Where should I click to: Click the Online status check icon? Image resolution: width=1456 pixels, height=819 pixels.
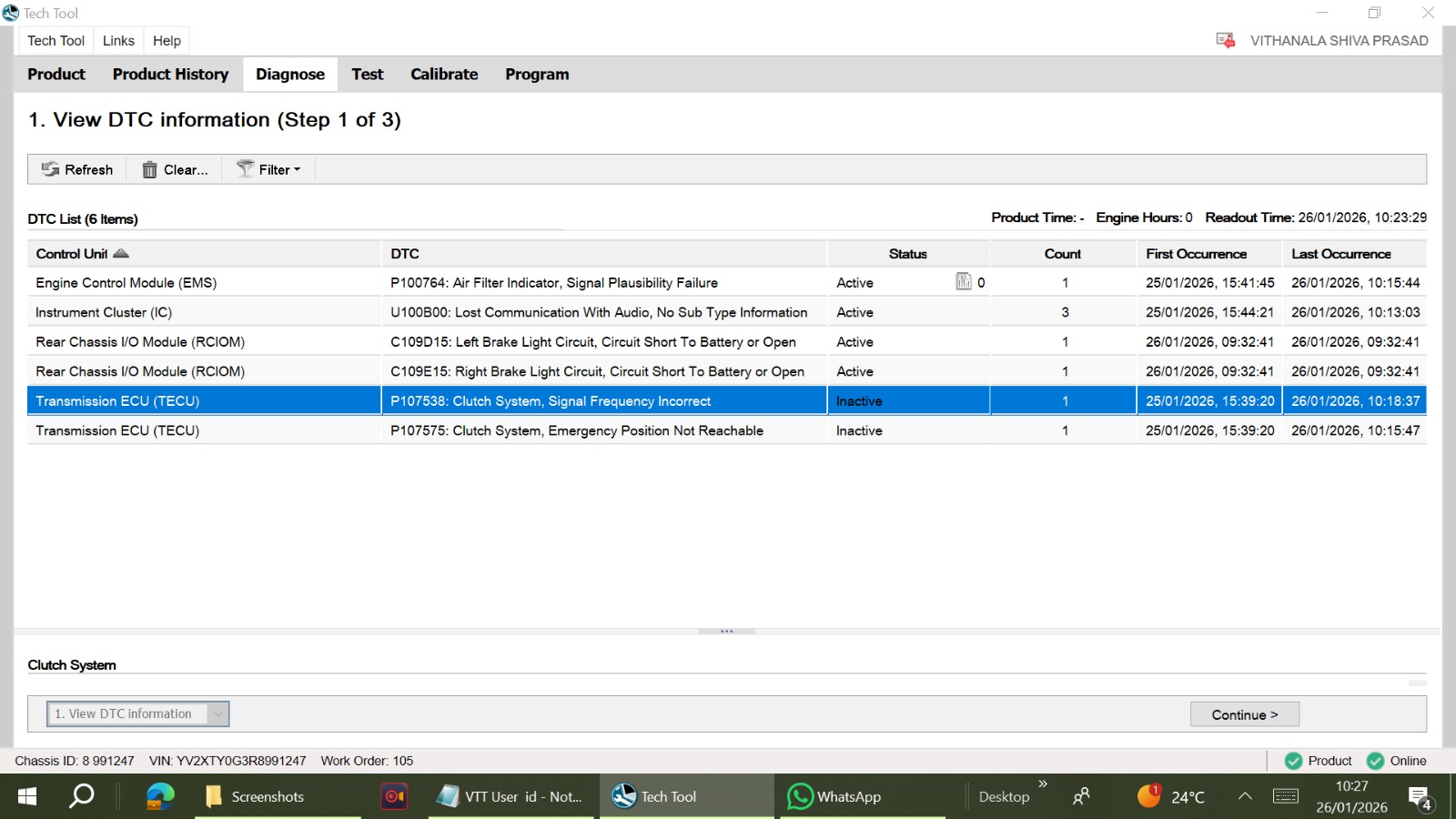[1376, 761]
